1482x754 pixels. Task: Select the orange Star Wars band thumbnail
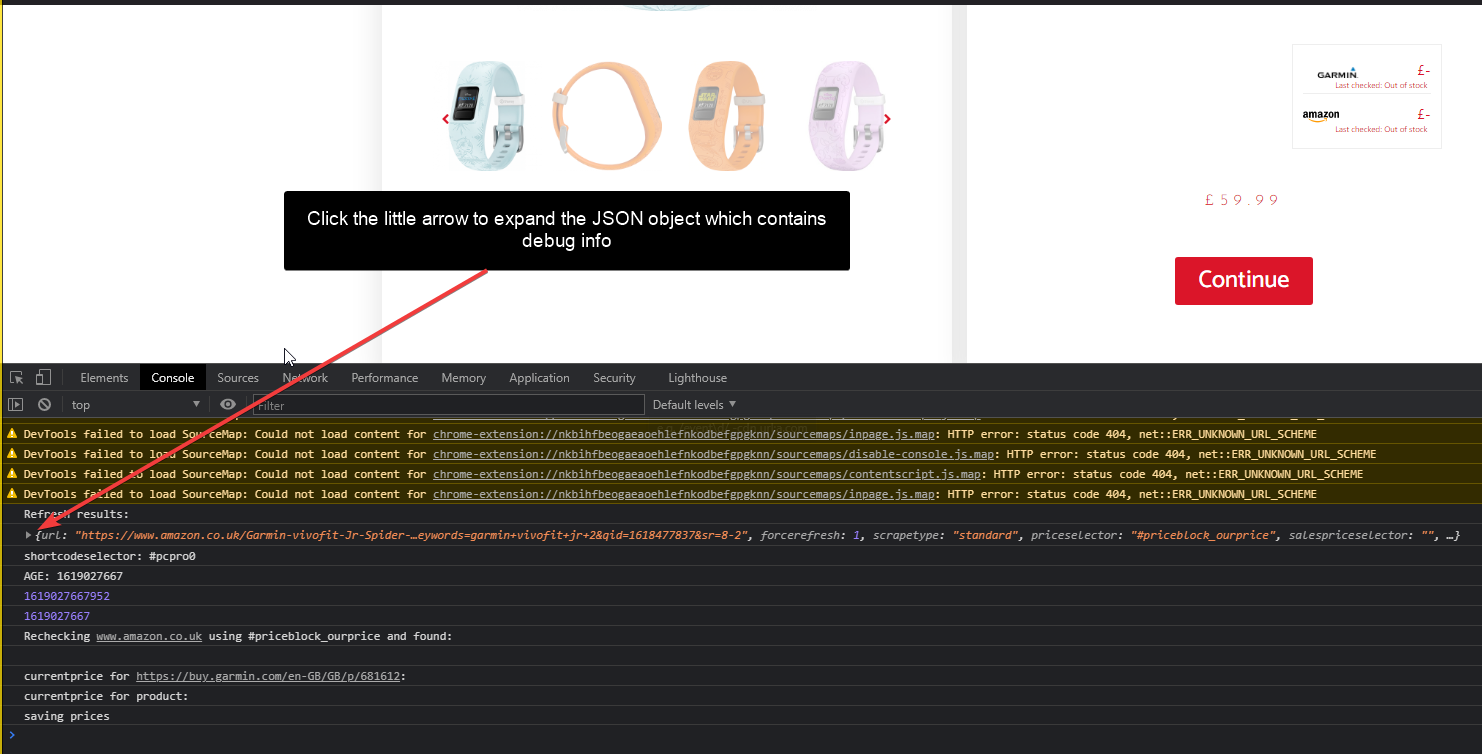[726, 114]
